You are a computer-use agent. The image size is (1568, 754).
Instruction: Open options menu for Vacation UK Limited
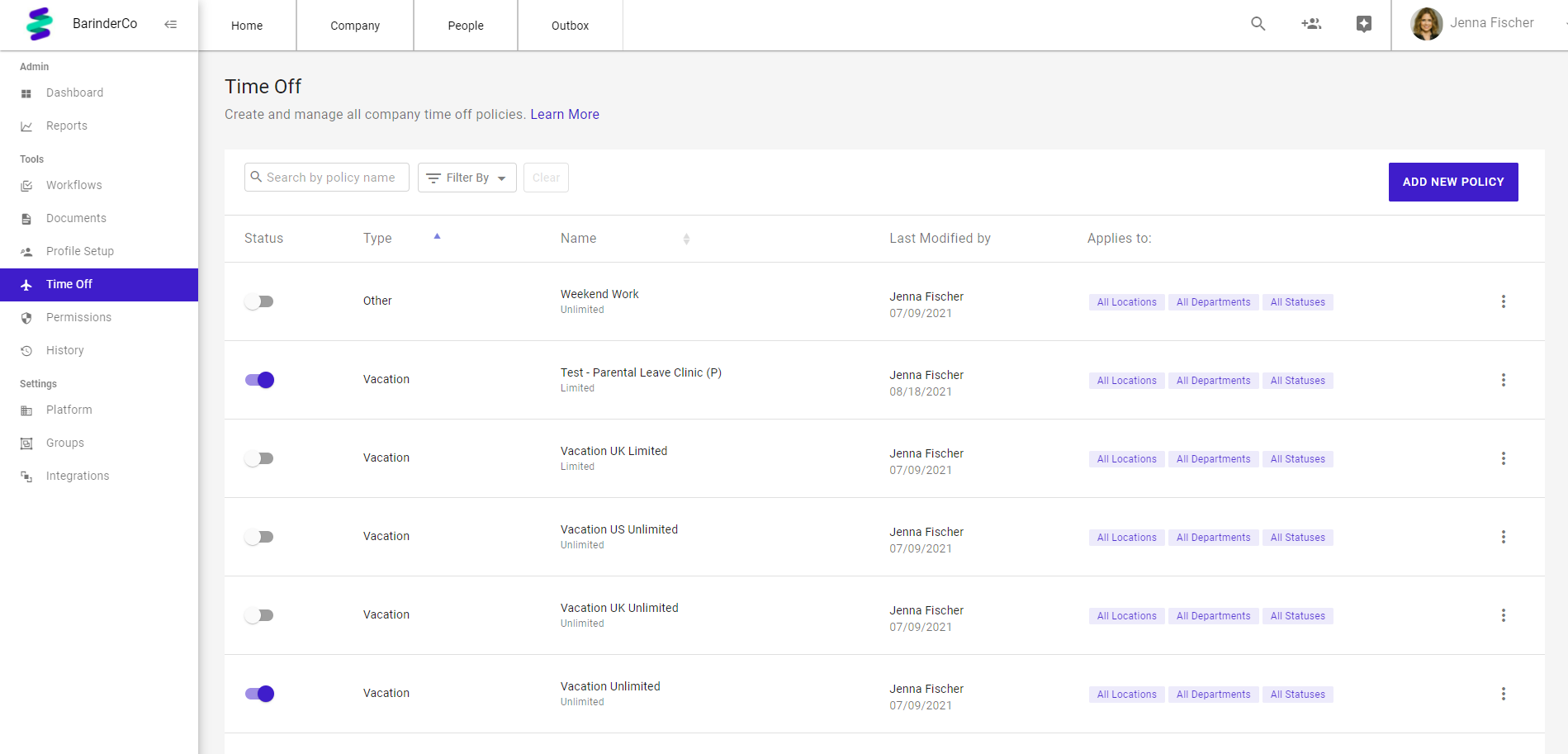tap(1503, 458)
